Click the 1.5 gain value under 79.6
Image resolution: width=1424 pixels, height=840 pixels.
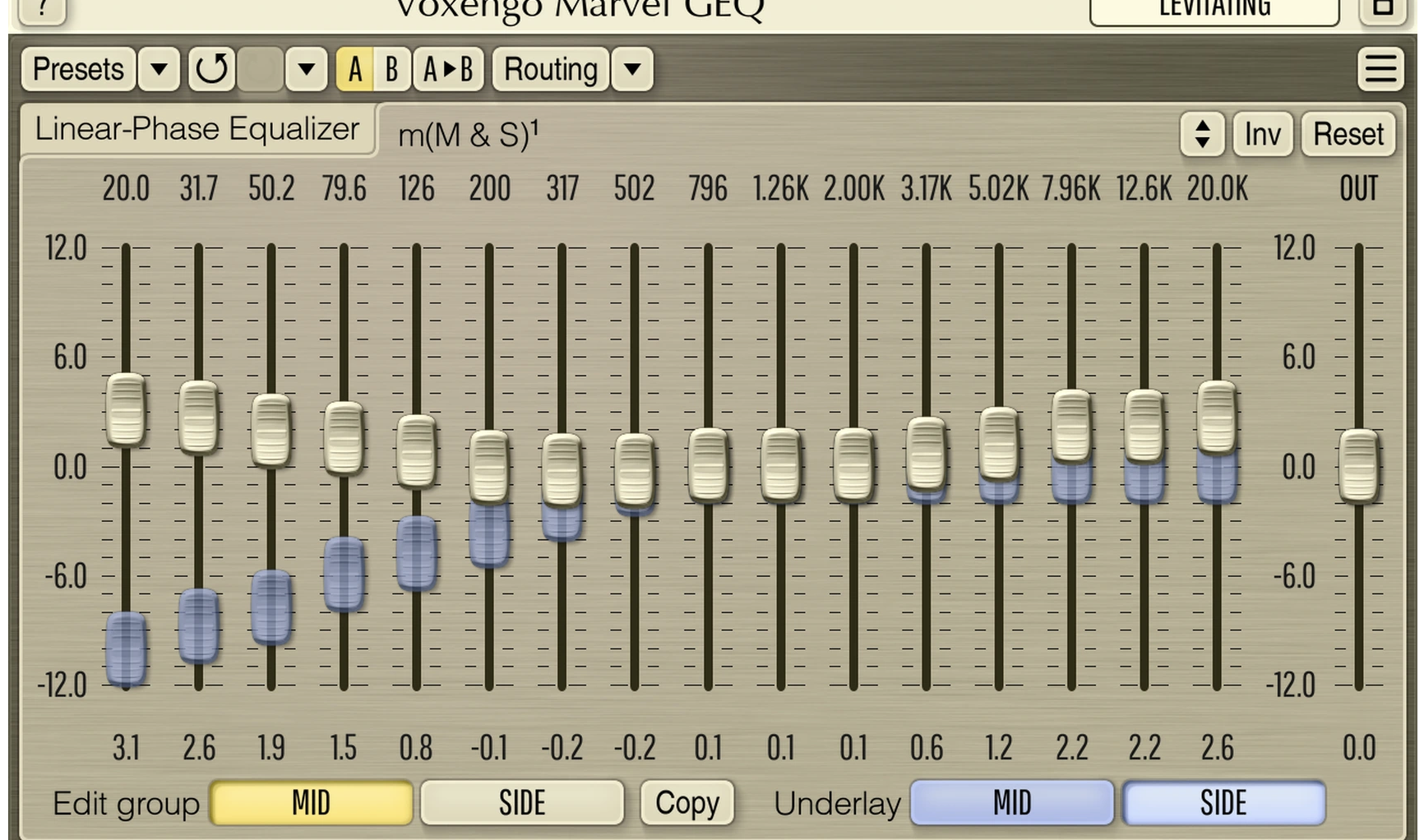point(344,748)
